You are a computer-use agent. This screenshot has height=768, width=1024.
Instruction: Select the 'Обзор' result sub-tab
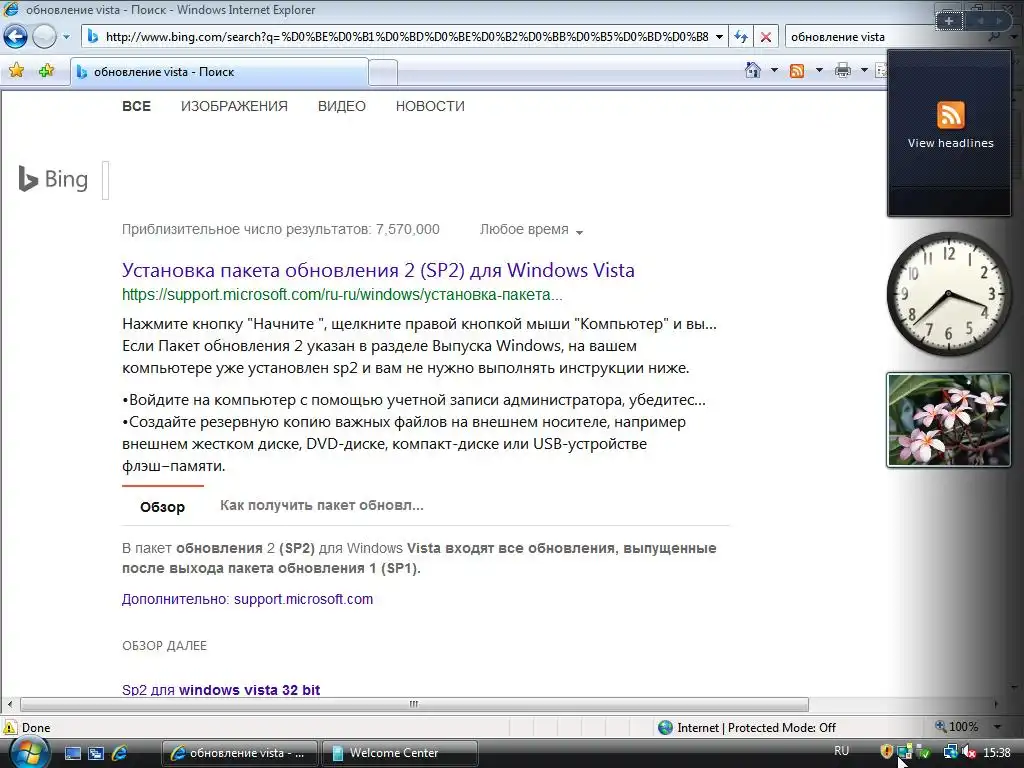pos(163,507)
